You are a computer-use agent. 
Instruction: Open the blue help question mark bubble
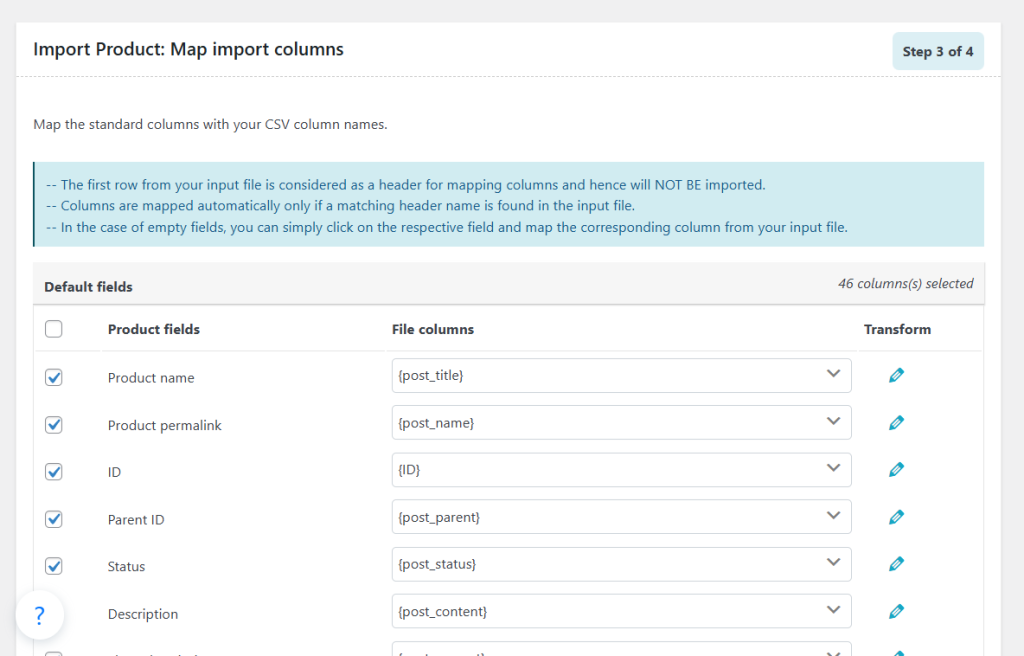39,615
